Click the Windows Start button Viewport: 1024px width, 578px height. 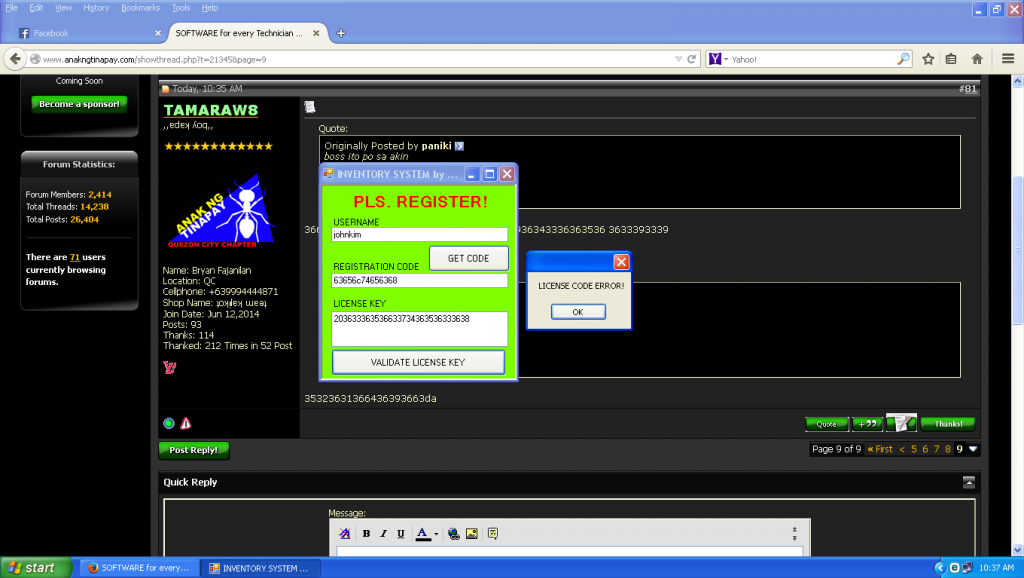[36, 568]
